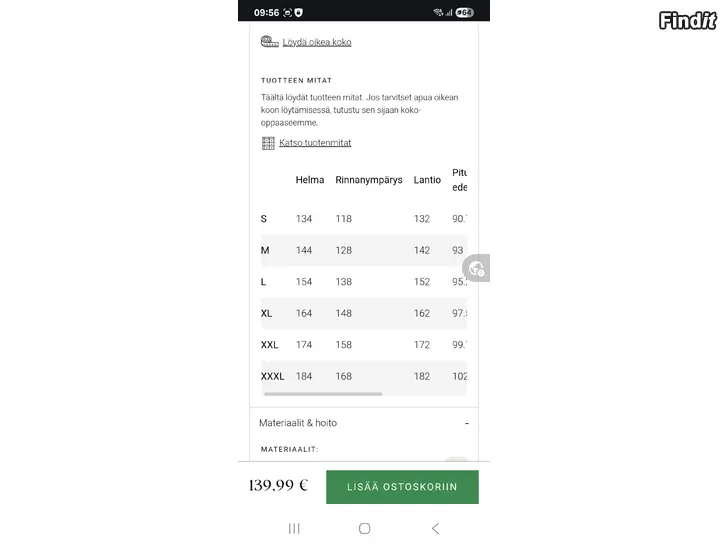The image size is (728, 546).
Task: Collapse the Materiaalit & hoito section
Action: tap(298, 423)
